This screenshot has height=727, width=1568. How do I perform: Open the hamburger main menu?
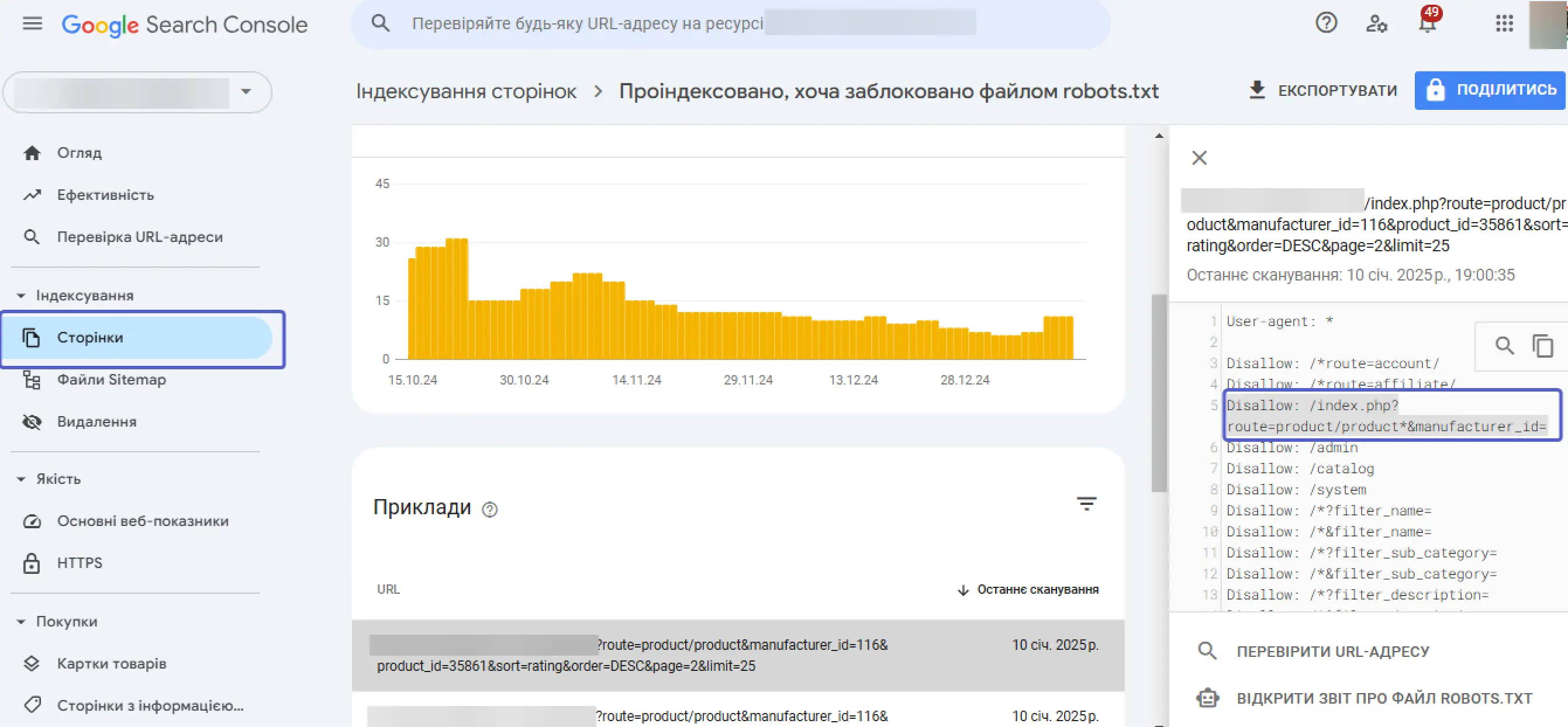click(32, 24)
